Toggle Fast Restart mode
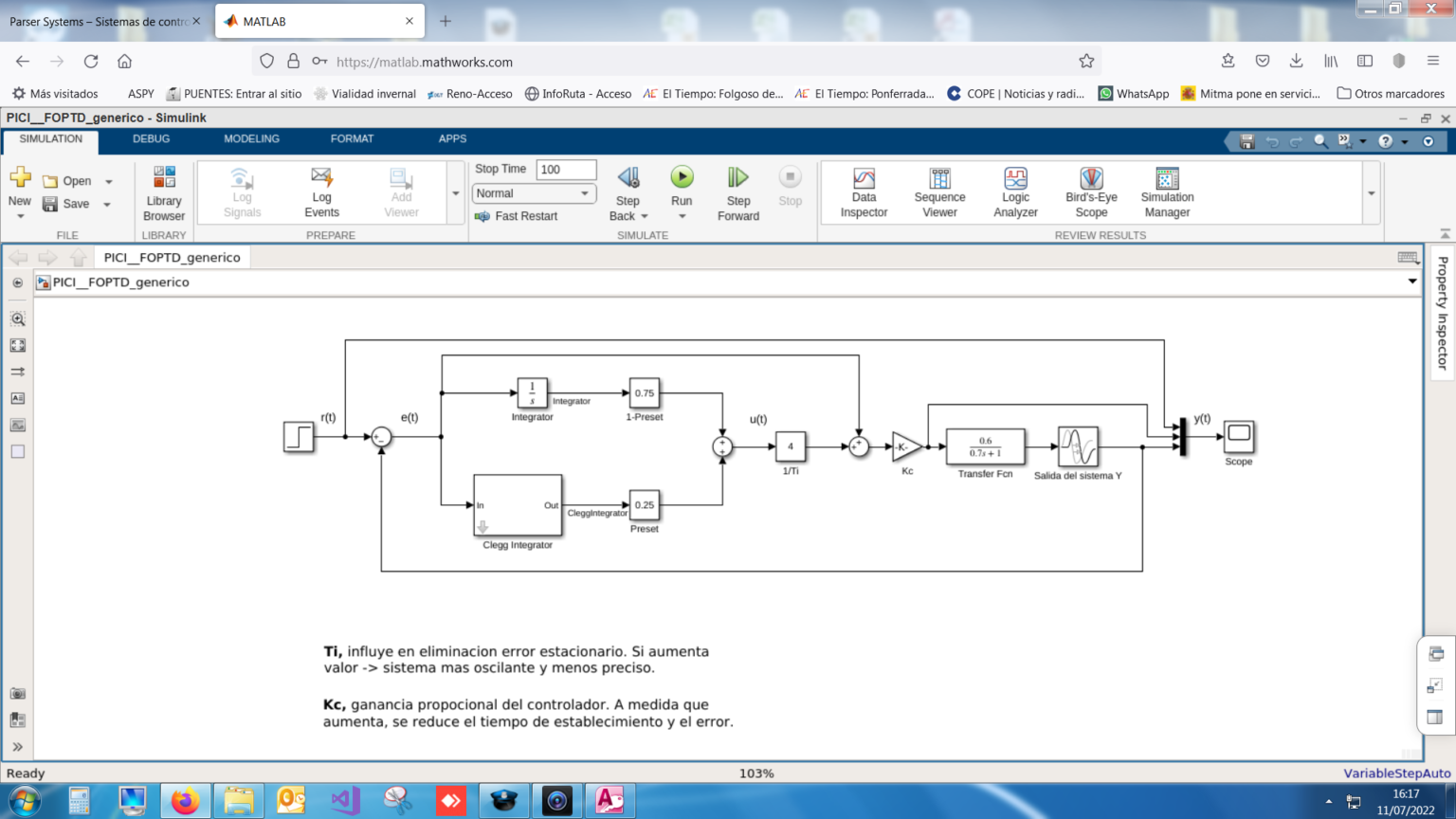Screen dimensions: 1456x819 pyautogui.click(x=517, y=216)
